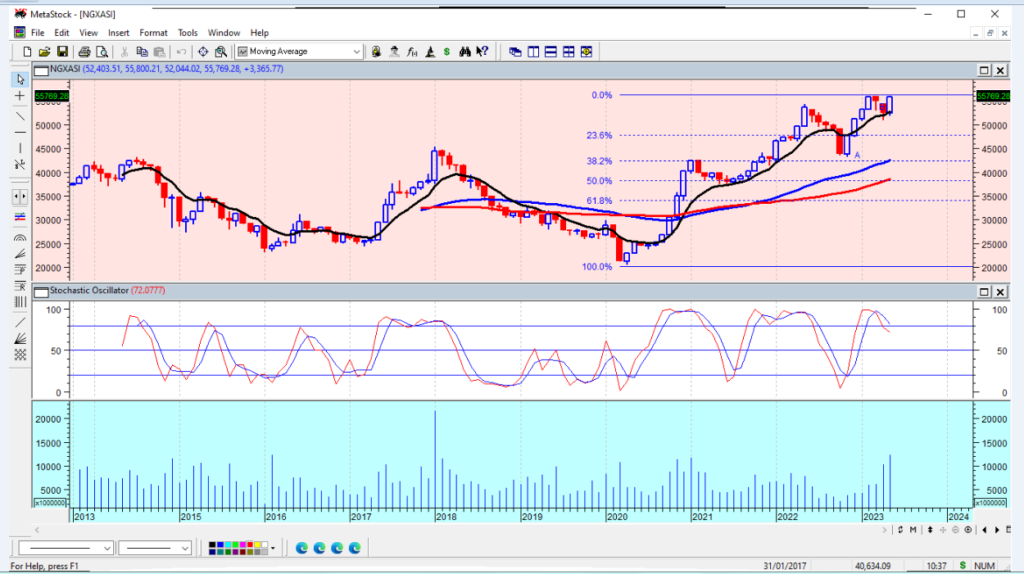
Task: Open the Format menu
Action: [x=153, y=33]
